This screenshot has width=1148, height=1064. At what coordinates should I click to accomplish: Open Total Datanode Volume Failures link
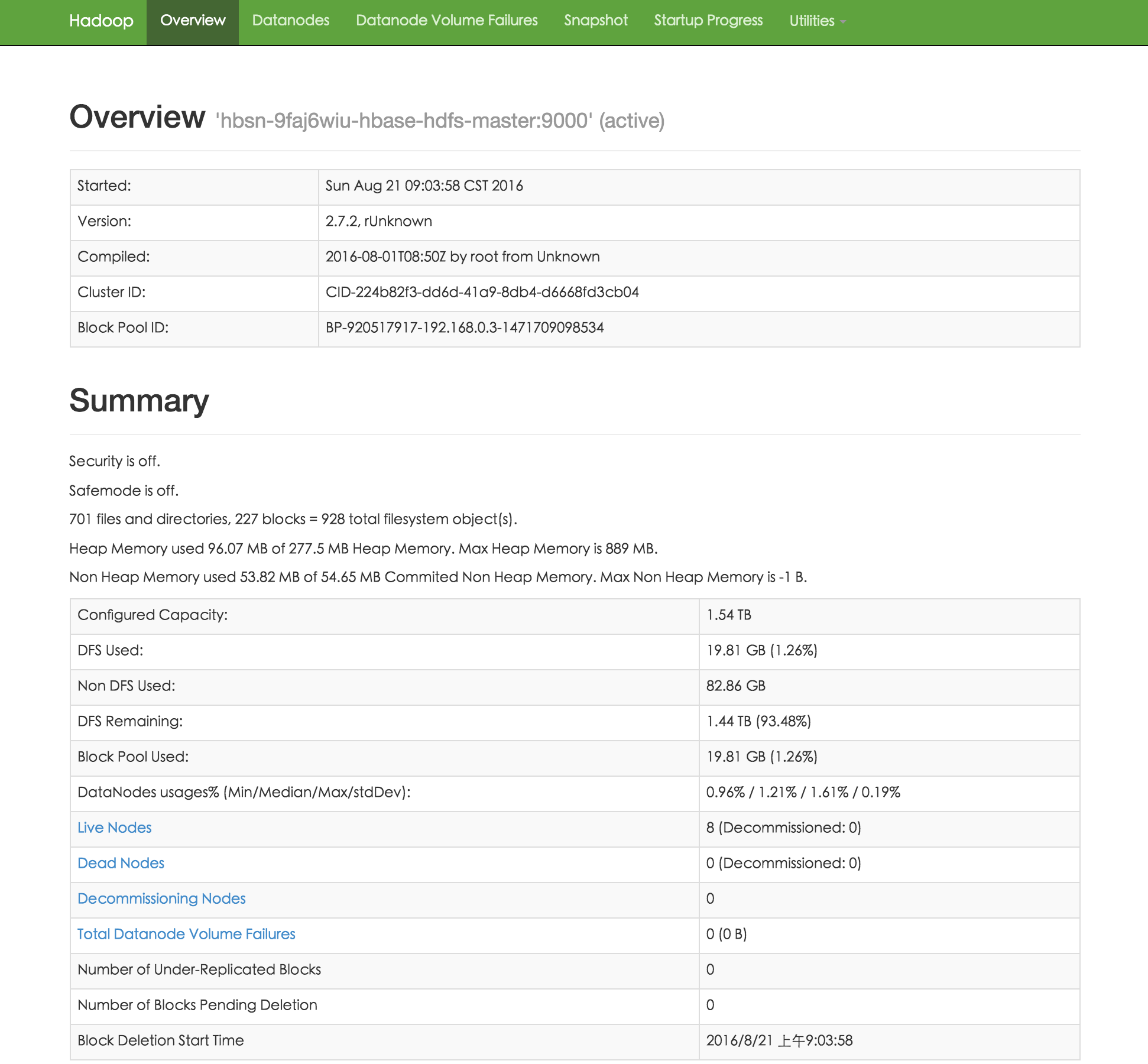186,934
